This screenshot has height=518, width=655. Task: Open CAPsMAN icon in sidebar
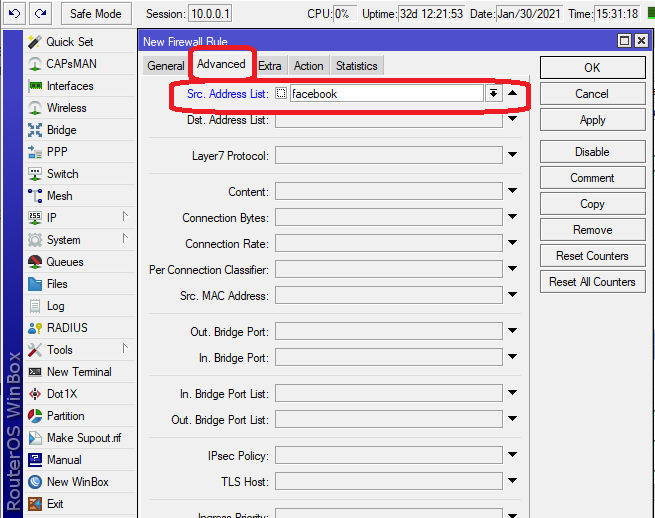pyautogui.click(x=35, y=64)
